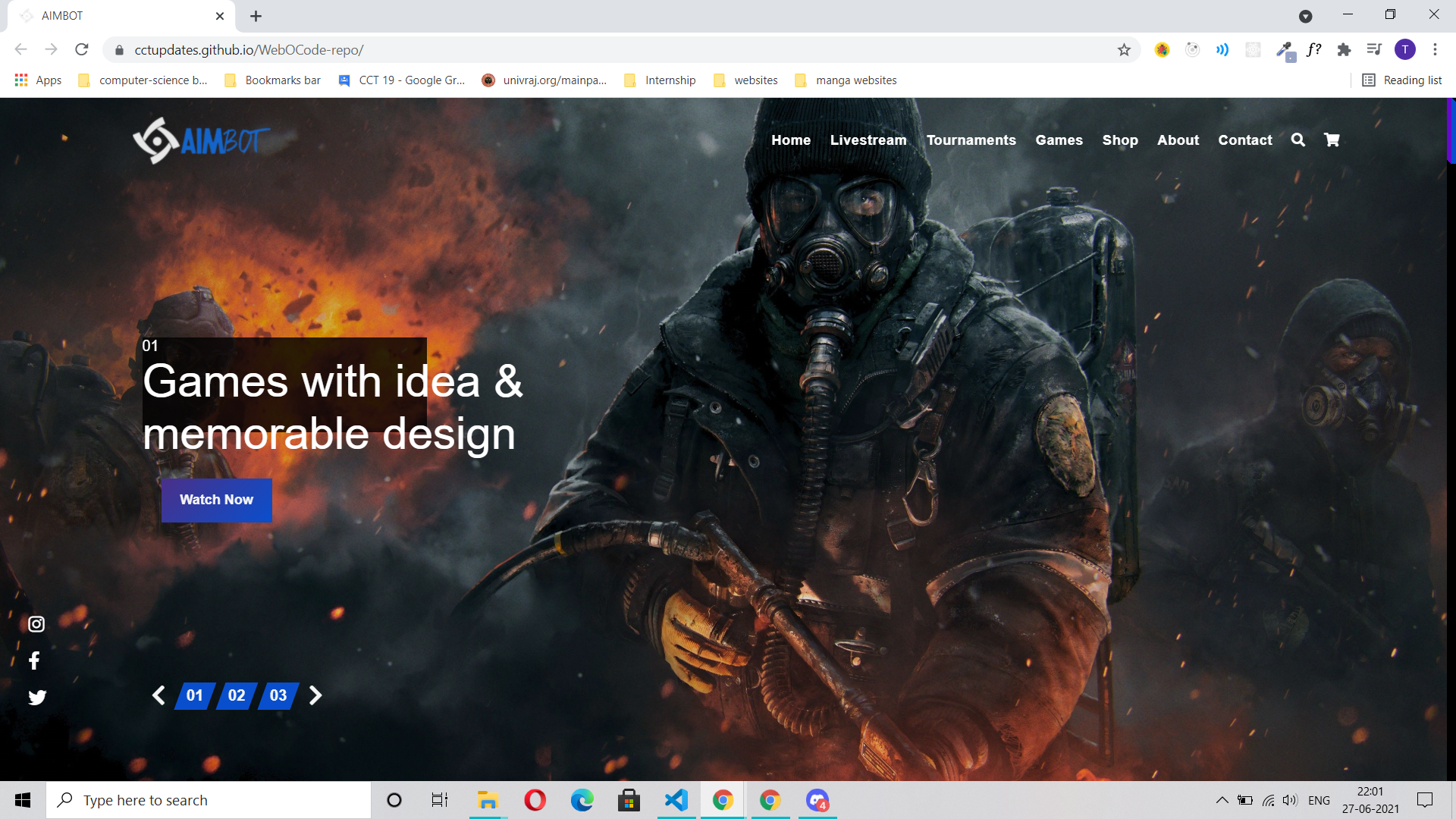
Task: Visit the Twitter social link
Action: [37, 697]
